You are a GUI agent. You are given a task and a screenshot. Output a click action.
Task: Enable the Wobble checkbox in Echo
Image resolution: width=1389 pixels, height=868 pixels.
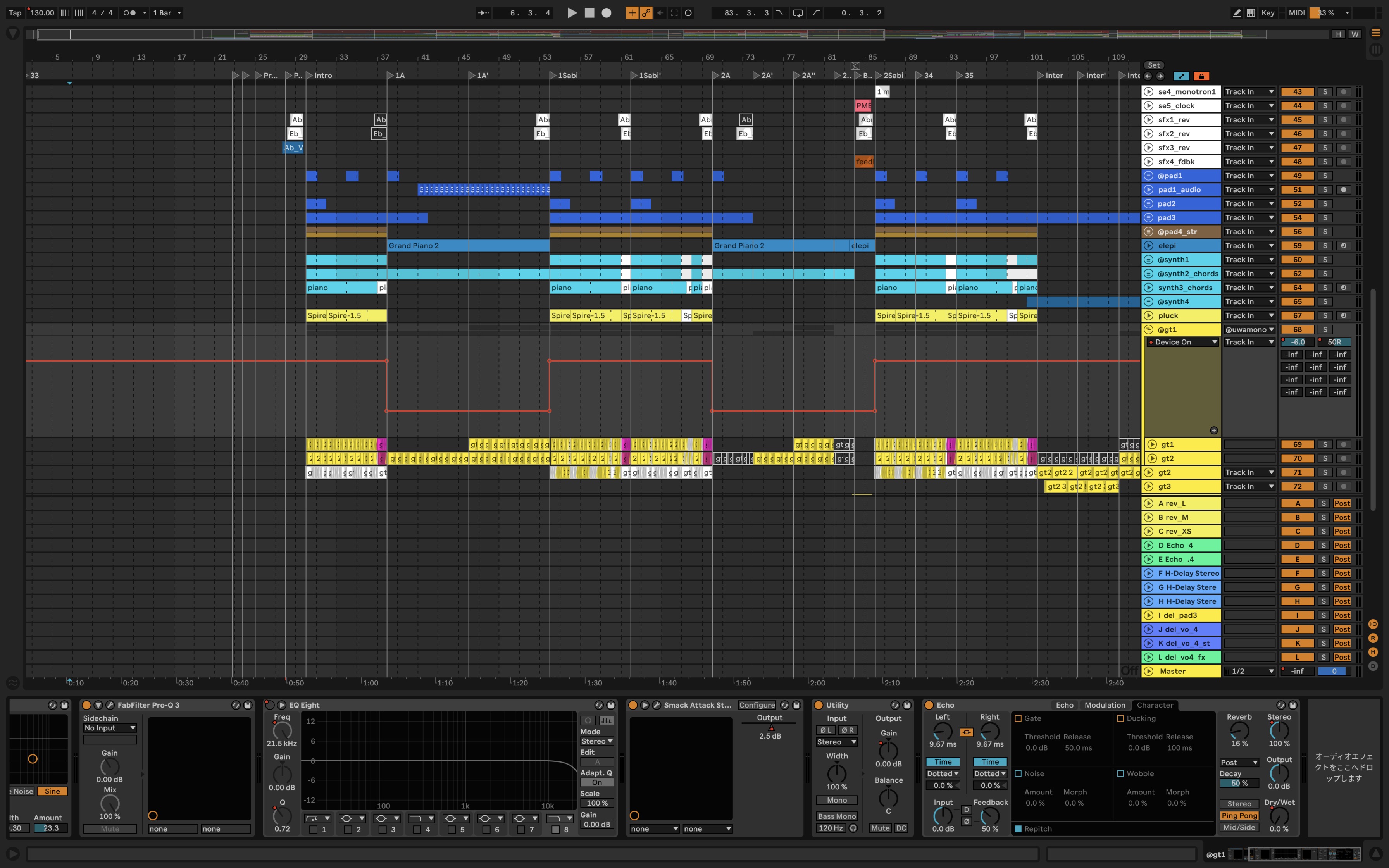(x=1120, y=774)
